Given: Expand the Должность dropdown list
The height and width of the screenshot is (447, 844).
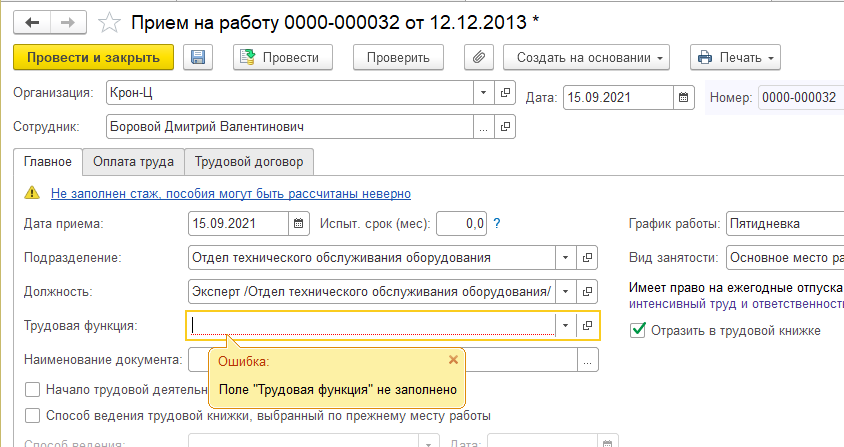Looking at the screenshot, I should tap(566, 291).
